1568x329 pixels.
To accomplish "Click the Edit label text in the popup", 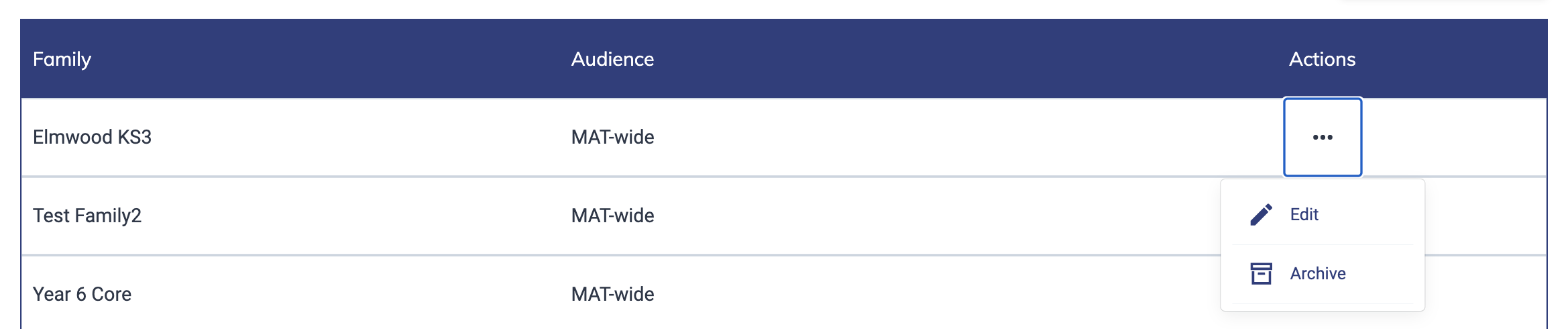I will pos(1304,214).
